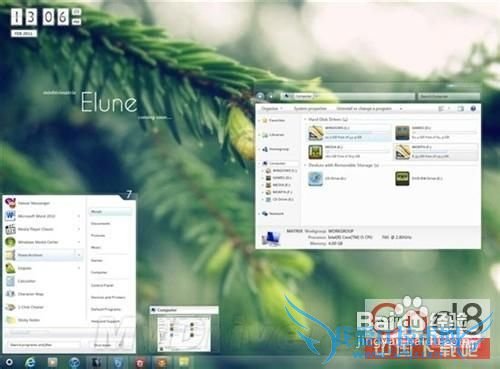Open the DVD RW Drive icon in Explorer
Image resolution: width=500 pixels, height=369 pixels.
402,178
